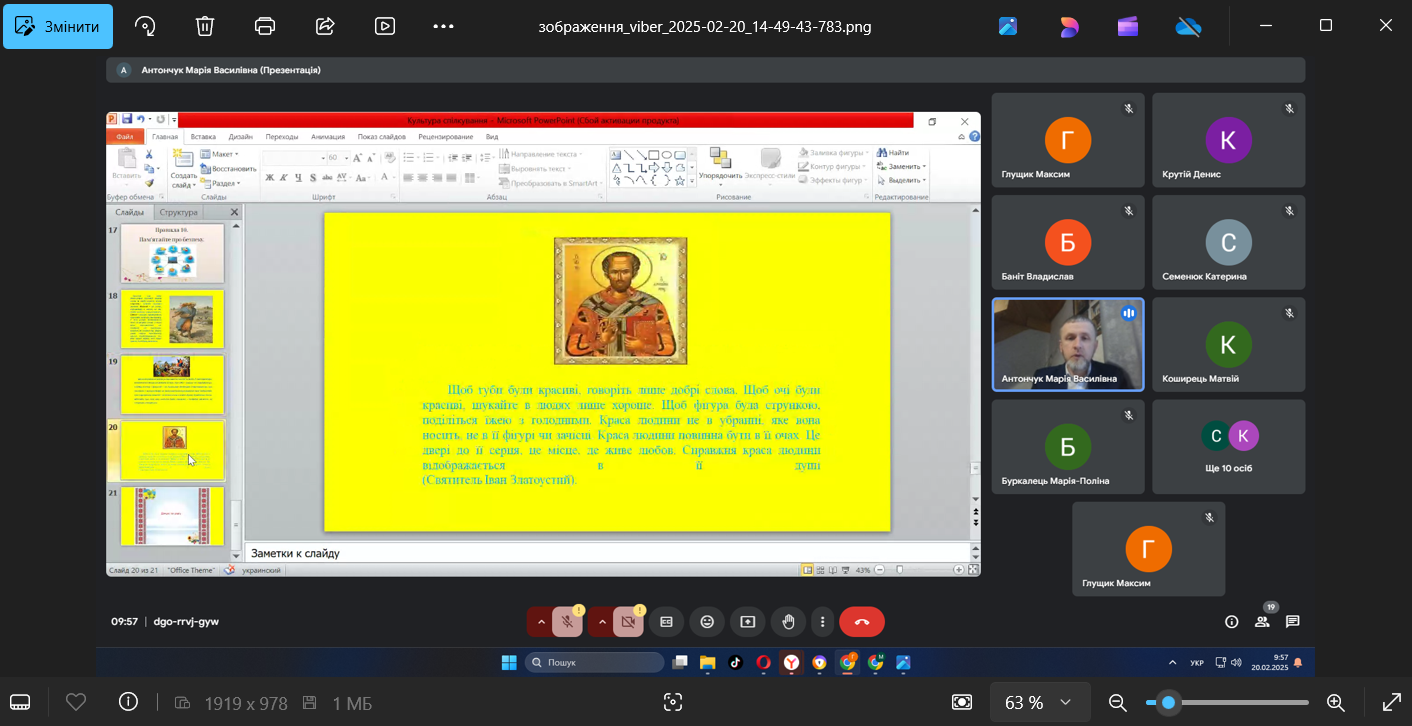
Task: Click the Восстановить button in PowerPoint
Action: point(228,169)
